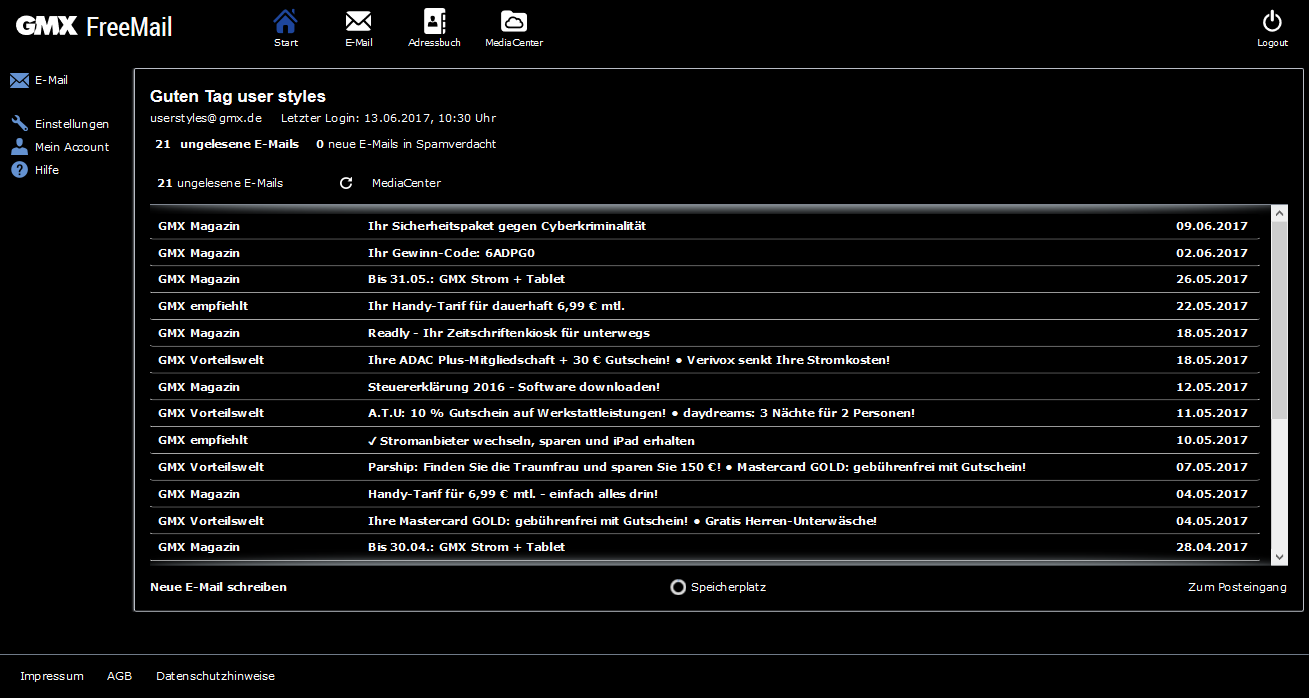The width and height of the screenshot is (1309, 698).
Task: Click the Logout power icon
Action: point(1272,22)
